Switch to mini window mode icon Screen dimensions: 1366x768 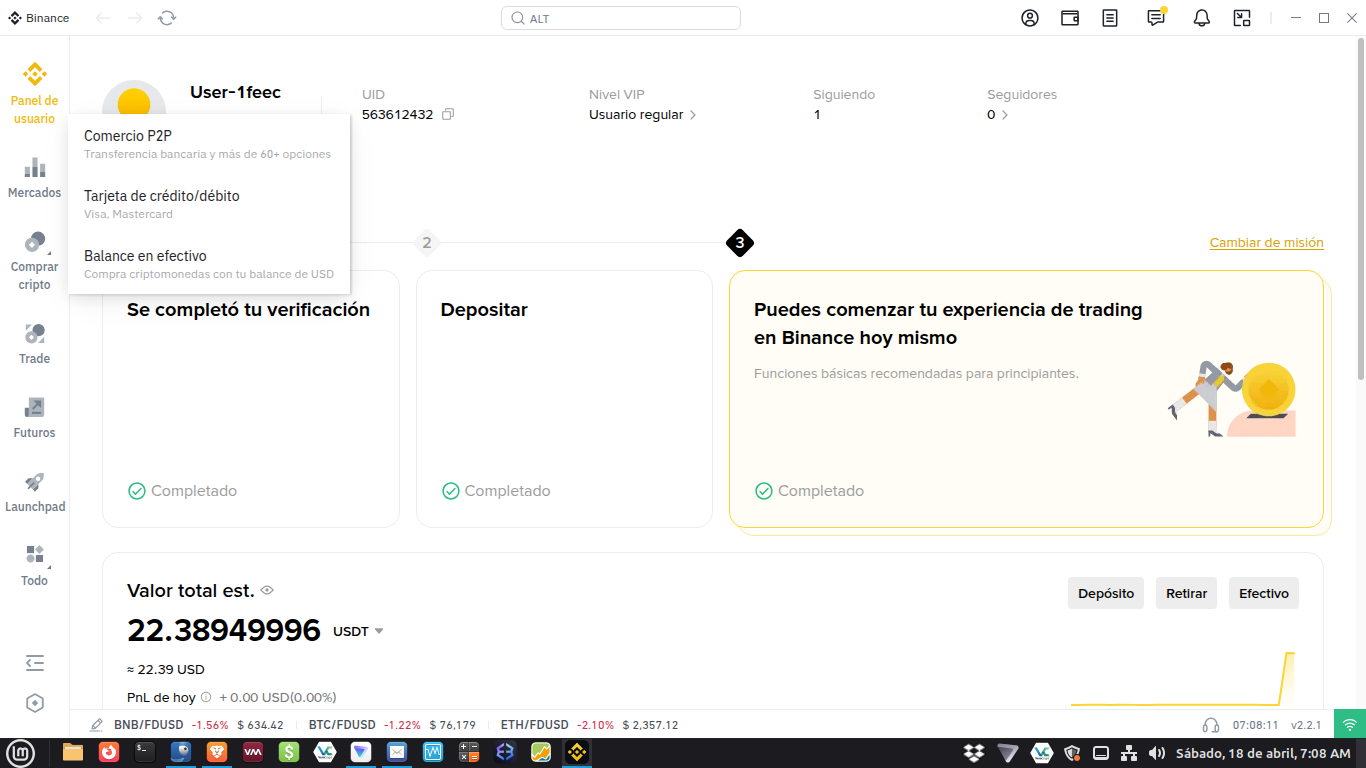click(1242, 18)
